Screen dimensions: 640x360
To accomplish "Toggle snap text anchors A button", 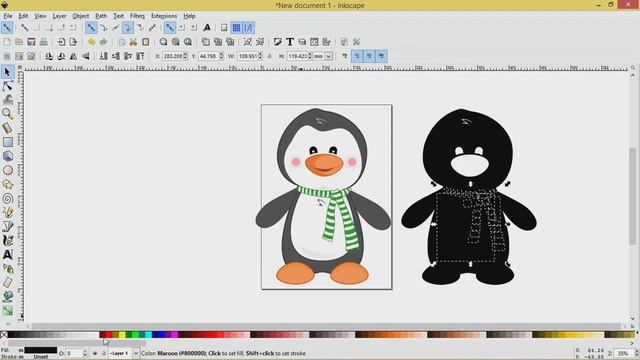I will tap(207, 27).
